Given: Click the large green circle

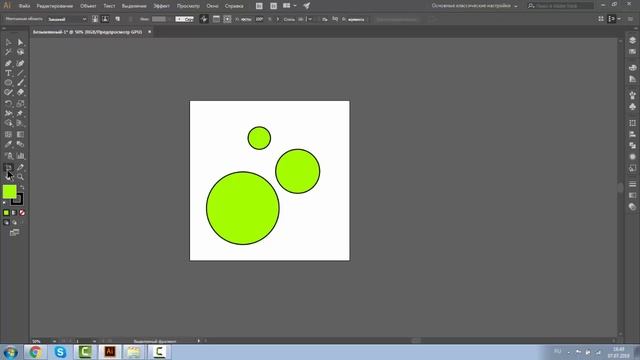Looking at the screenshot, I should [243, 208].
